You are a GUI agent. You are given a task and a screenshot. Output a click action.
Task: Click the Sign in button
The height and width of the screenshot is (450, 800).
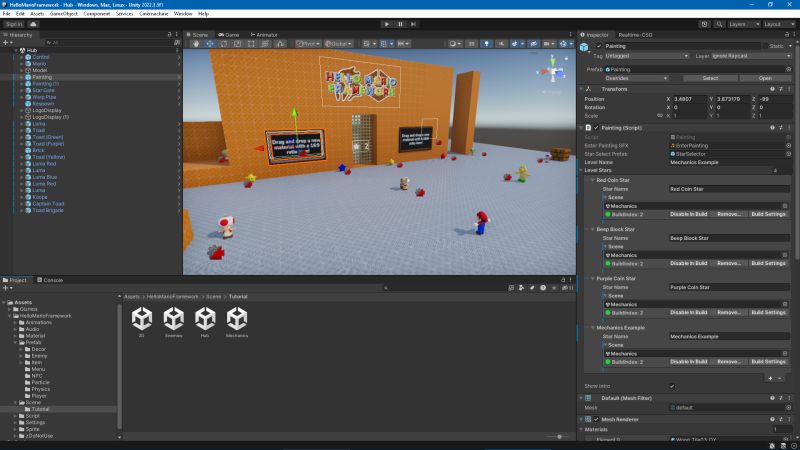(14, 24)
